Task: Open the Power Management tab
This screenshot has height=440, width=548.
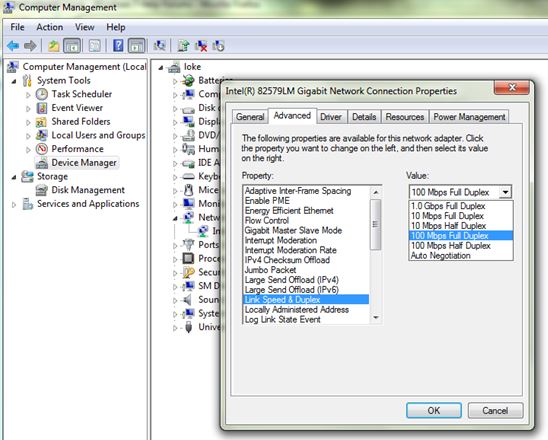Action: click(x=469, y=117)
